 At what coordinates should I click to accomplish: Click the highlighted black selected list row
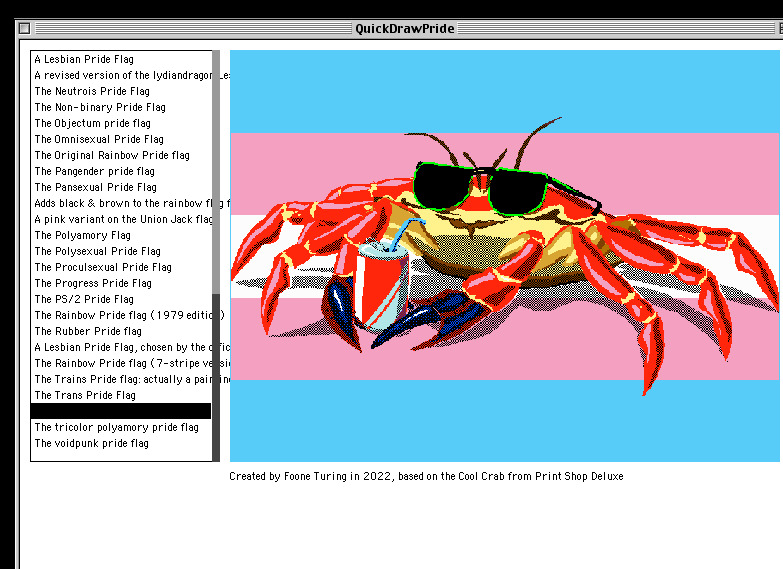click(x=121, y=411)
